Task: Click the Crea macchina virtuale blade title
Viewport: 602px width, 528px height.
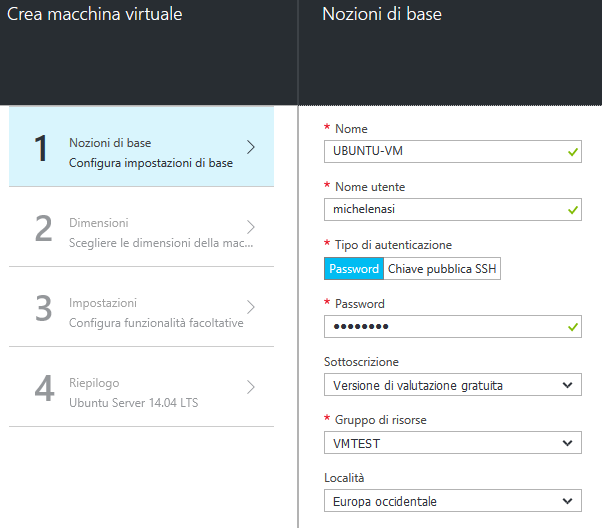Action: click(x=94, y=15)
